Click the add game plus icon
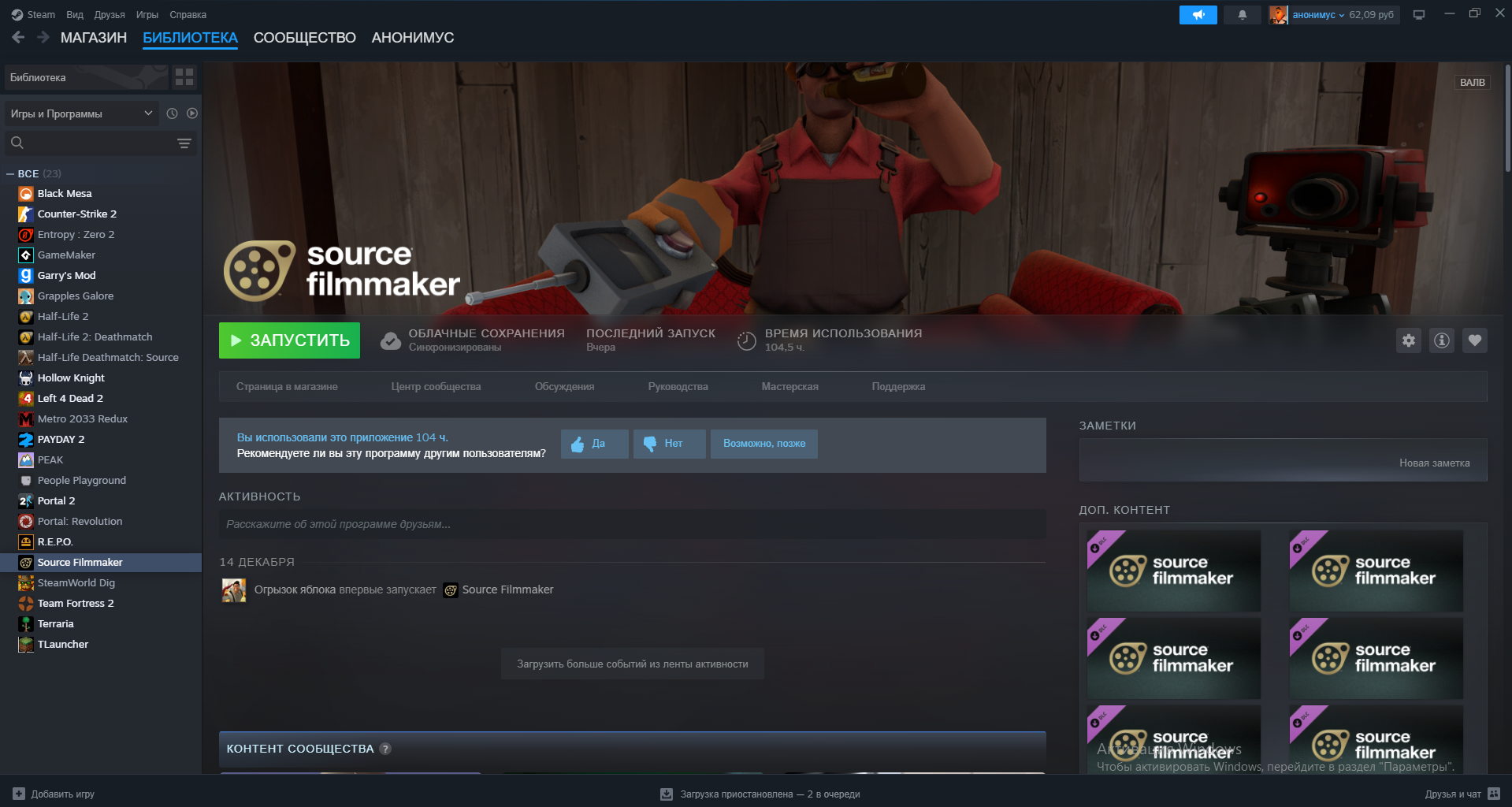This screenshot has width=1512, height=807. pos(19,794)
